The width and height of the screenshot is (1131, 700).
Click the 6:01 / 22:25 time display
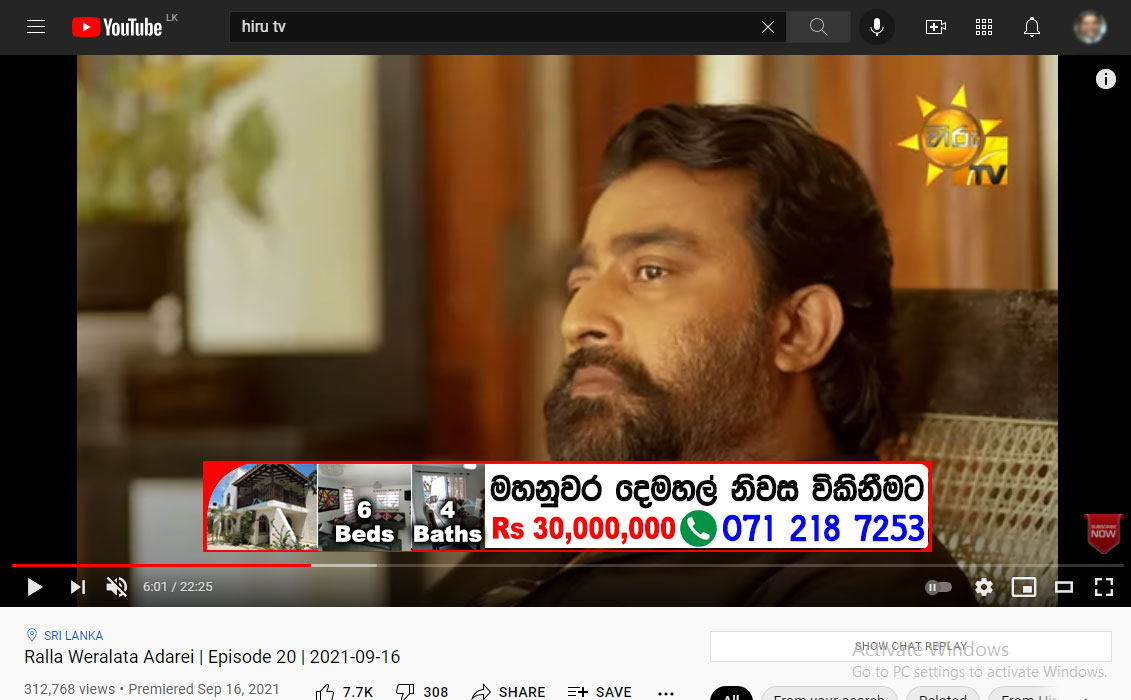[177, 587]
